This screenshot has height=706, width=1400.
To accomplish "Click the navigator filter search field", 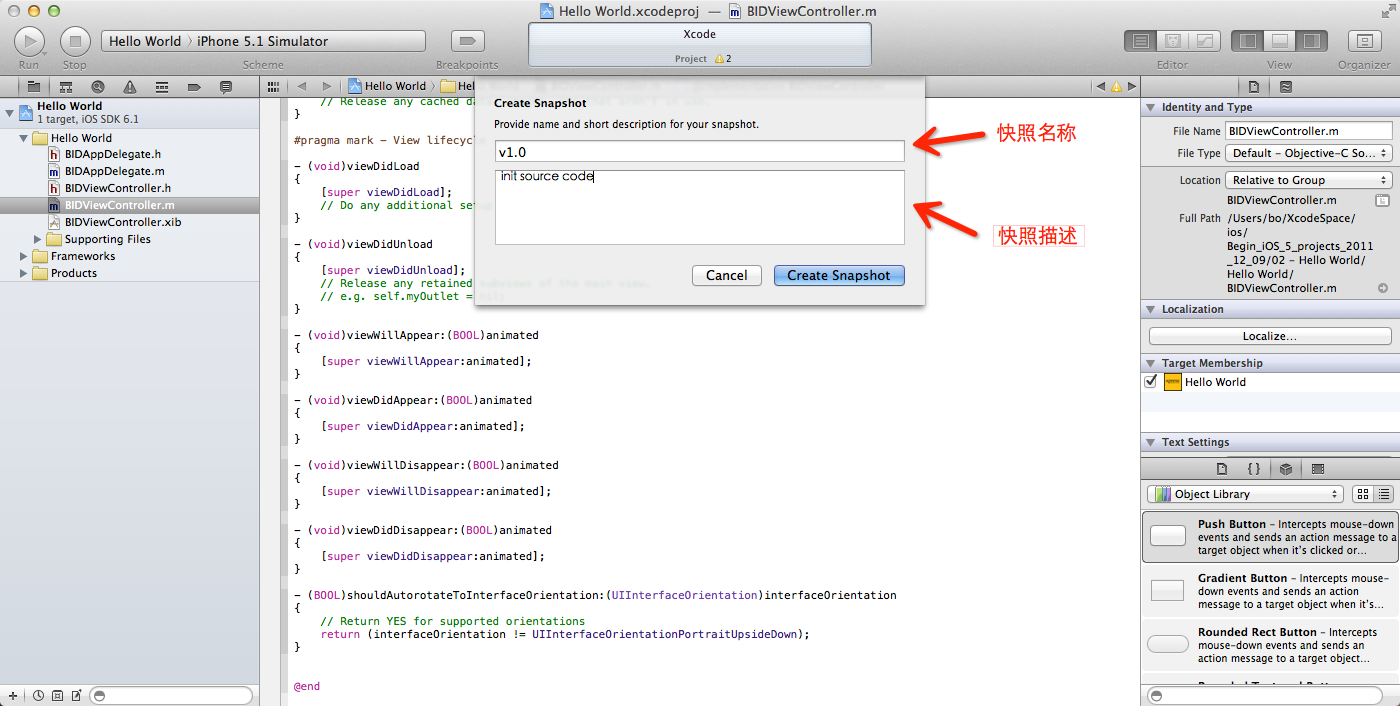I will [x=171, y=695].
